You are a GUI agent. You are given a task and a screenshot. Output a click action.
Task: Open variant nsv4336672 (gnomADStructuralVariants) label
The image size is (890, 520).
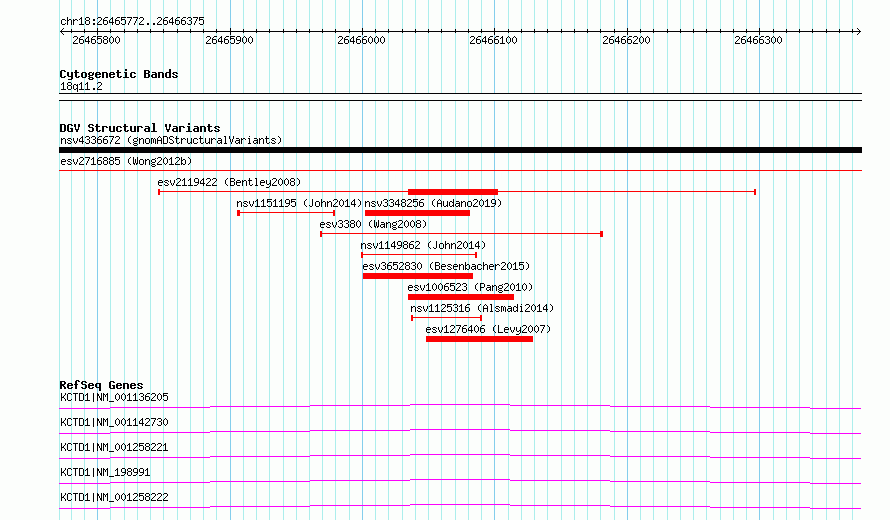[171, 140]
